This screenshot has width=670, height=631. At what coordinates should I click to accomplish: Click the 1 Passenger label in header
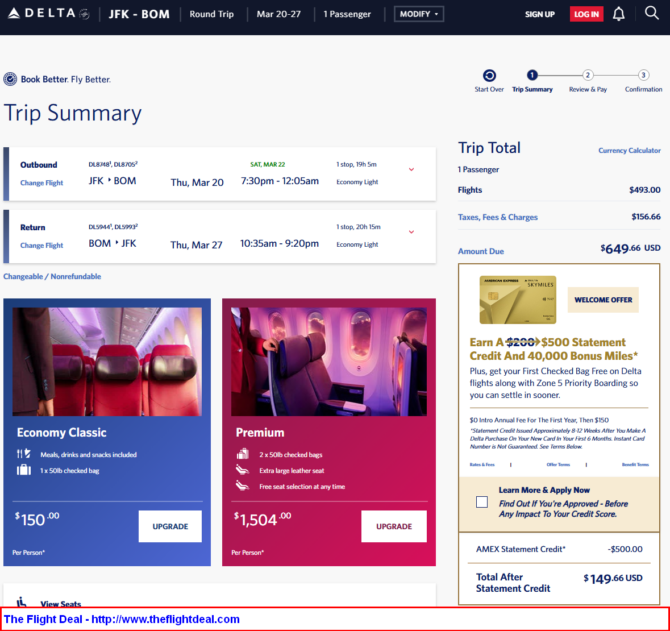[x=347, y=14]
